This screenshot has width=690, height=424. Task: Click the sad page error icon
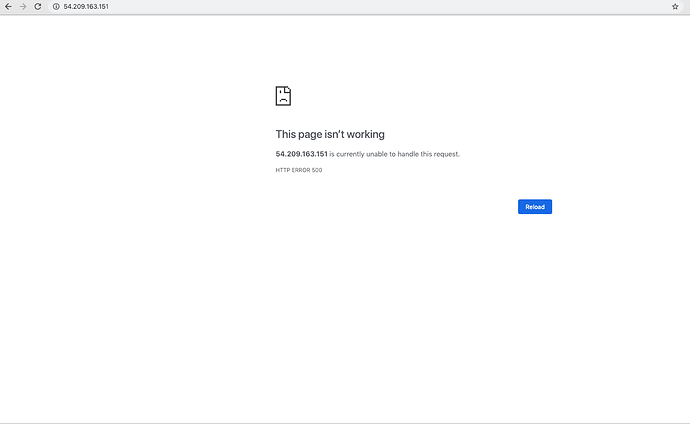tap(283, 96)
